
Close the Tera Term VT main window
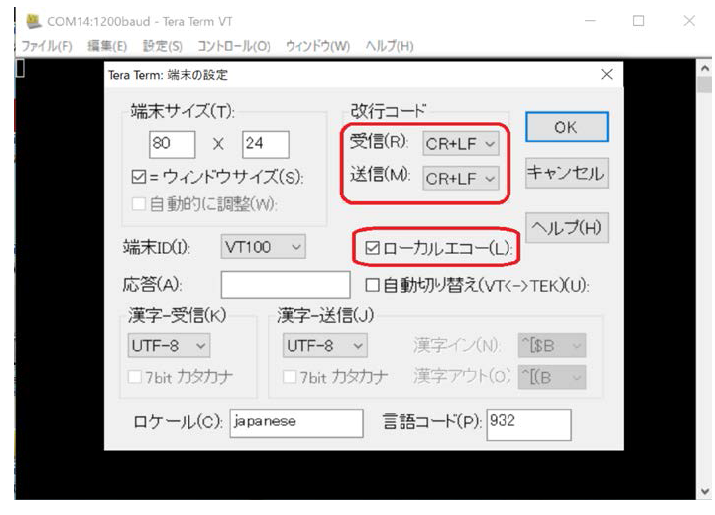coord(689,21)
